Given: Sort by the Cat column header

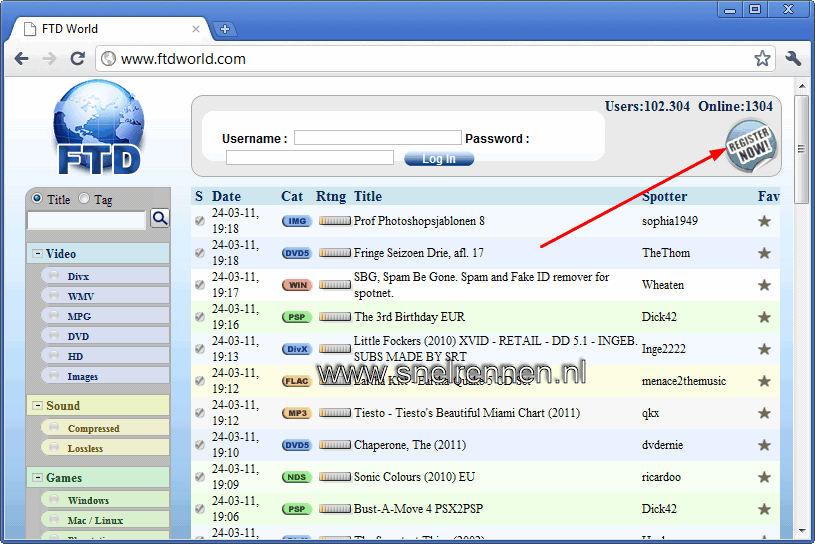Looking at the screenshot, I should pos(292,196).
